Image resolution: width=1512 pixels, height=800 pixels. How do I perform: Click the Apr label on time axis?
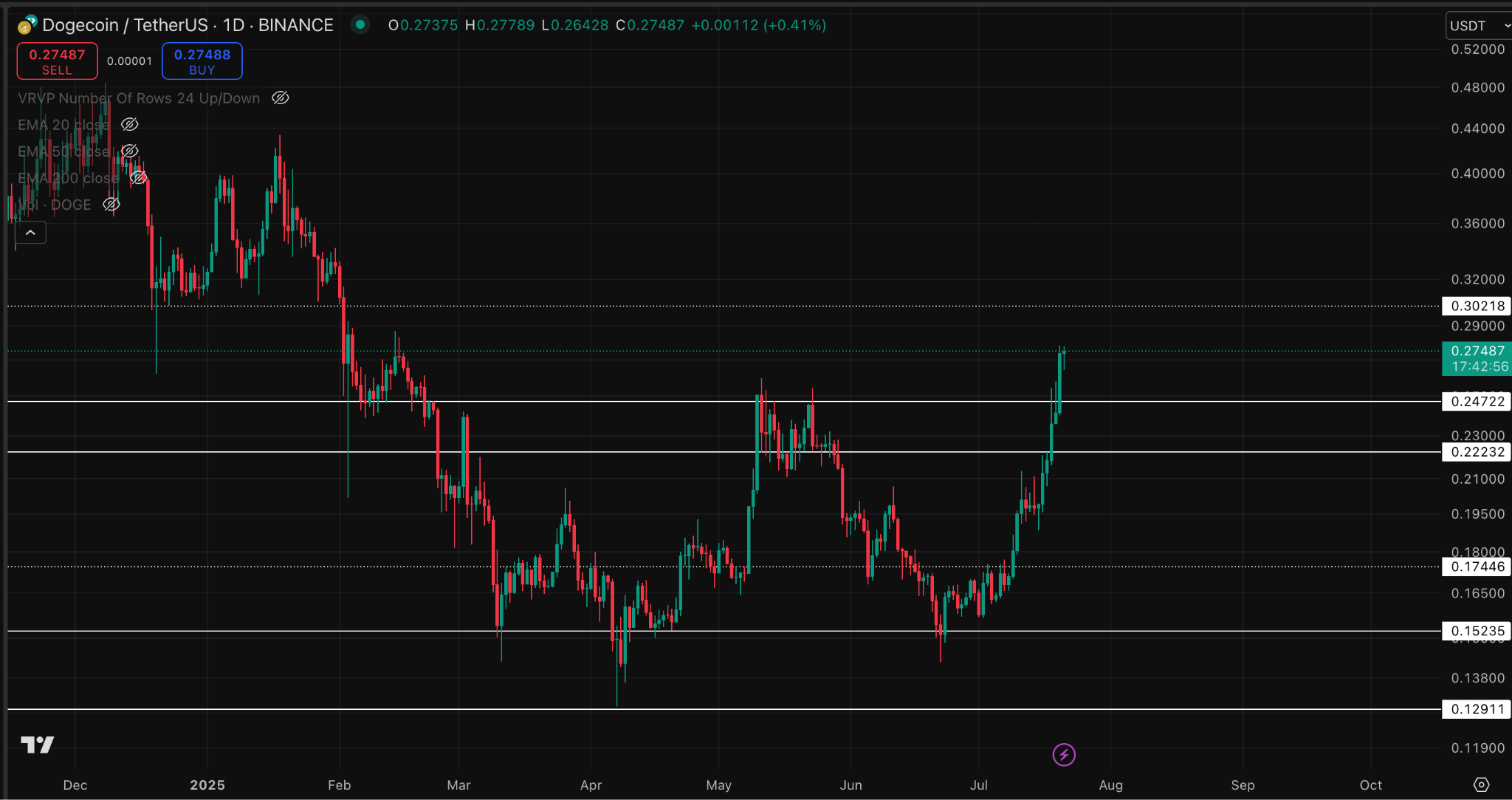click(x=591, y=785)
